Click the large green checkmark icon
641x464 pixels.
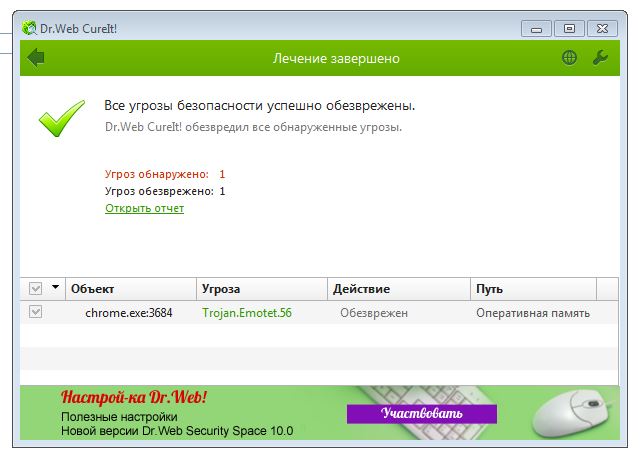61,120
